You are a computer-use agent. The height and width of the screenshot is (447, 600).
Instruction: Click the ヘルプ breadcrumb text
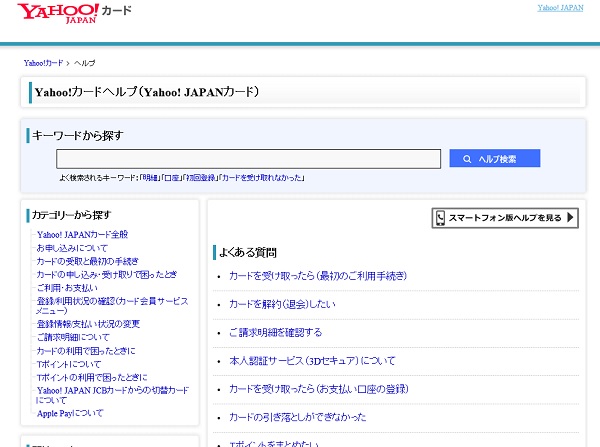click(x=84, y=63)
